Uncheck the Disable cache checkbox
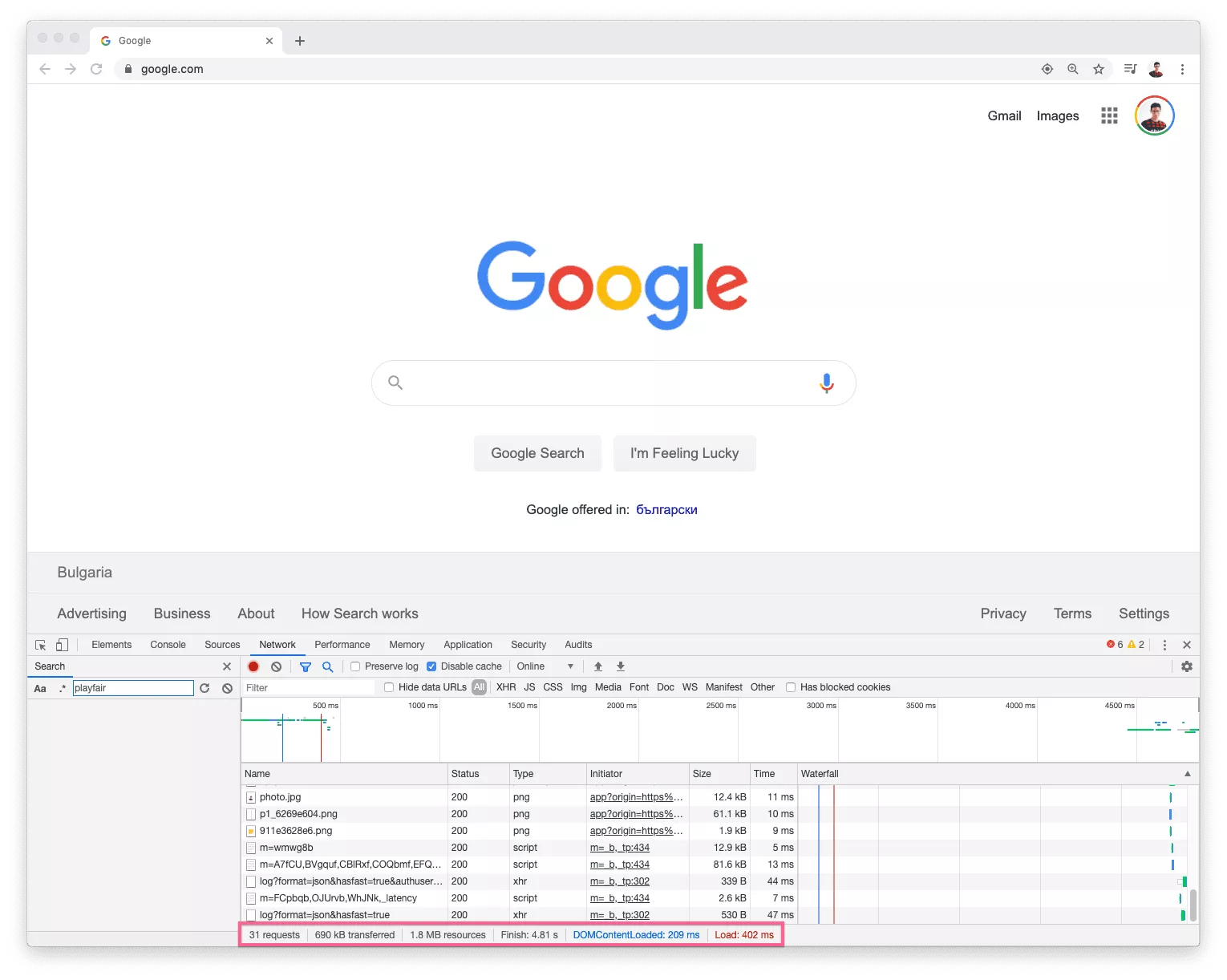Viewport: 1227px width, 980px height. [431, 666]
